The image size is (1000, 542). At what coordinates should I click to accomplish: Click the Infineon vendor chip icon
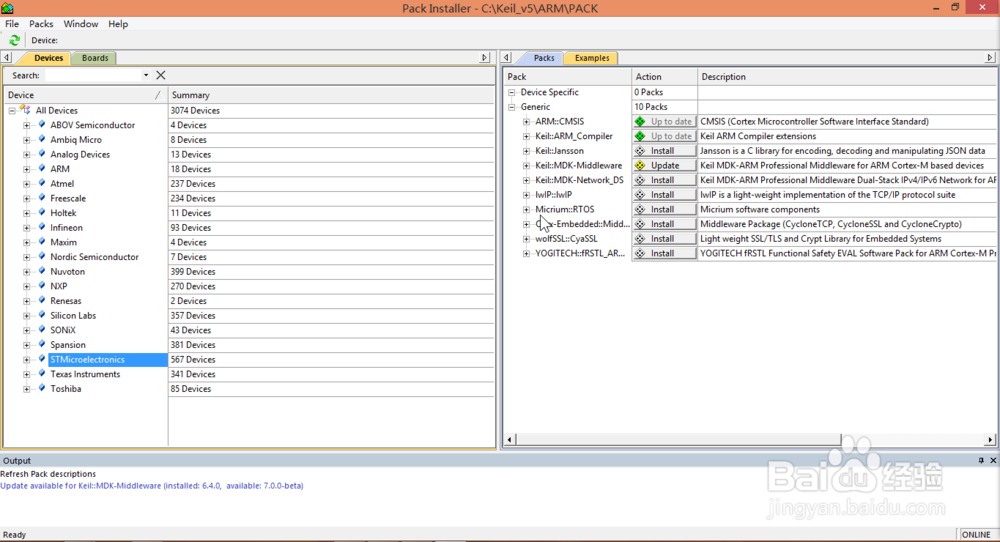click(x=42, y=227)
